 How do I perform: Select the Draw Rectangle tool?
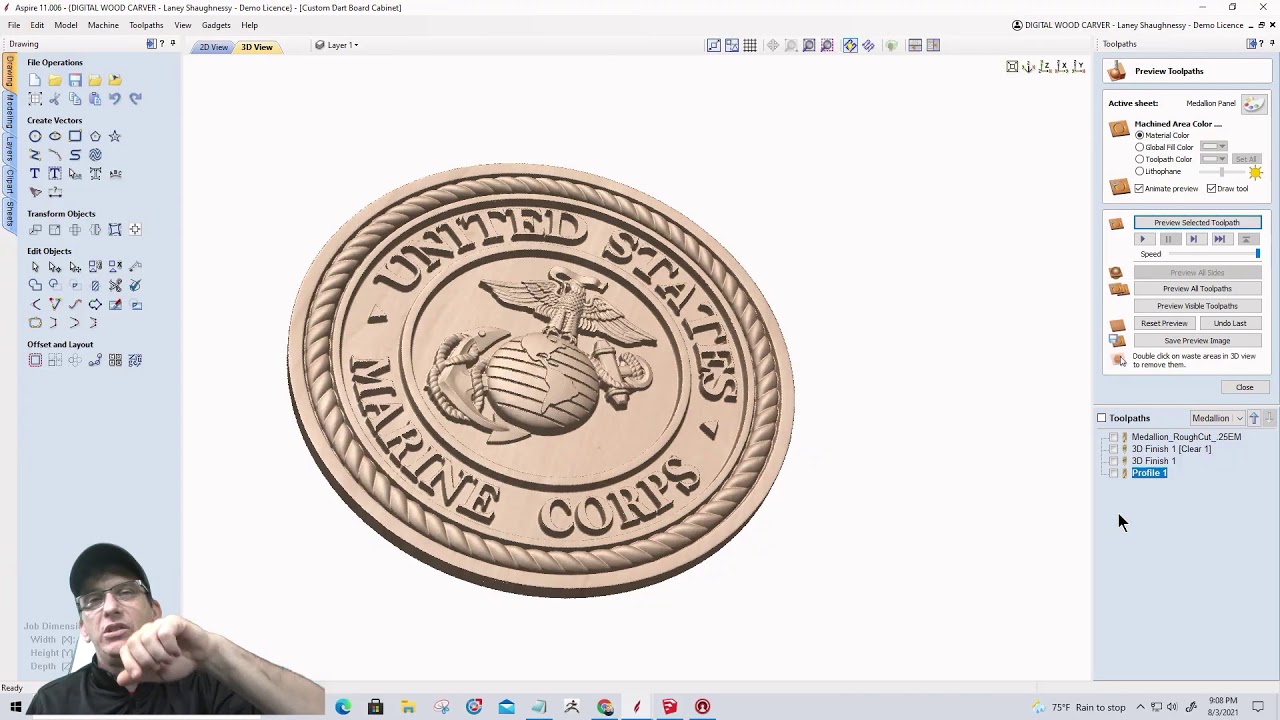(x=75, y=137)
